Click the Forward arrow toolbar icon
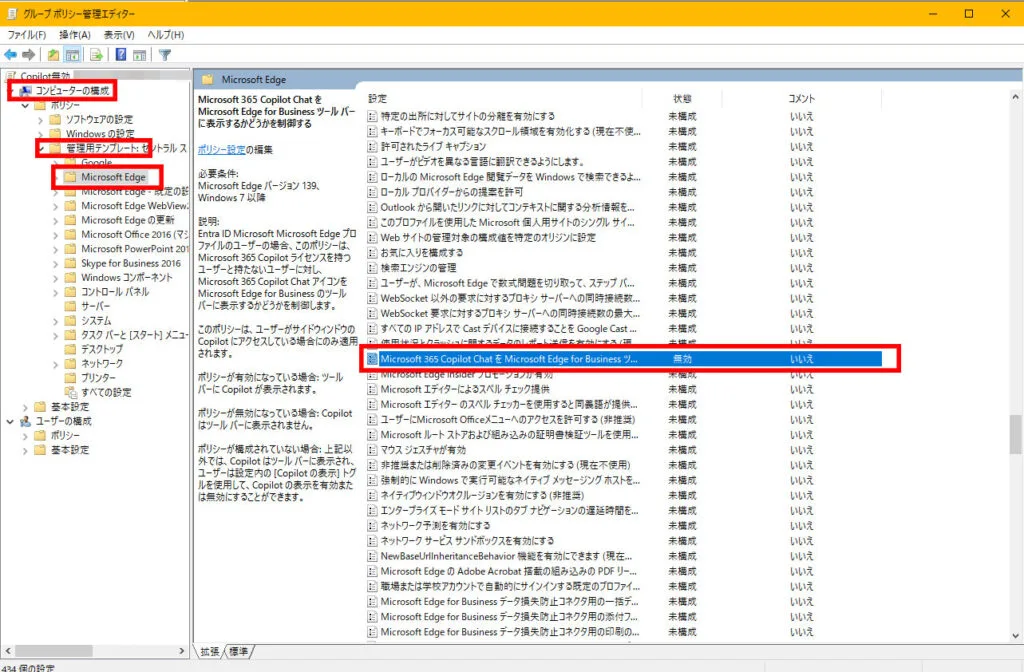The image size is (1024, 672). pyautogui.click(x=28, y=55)
